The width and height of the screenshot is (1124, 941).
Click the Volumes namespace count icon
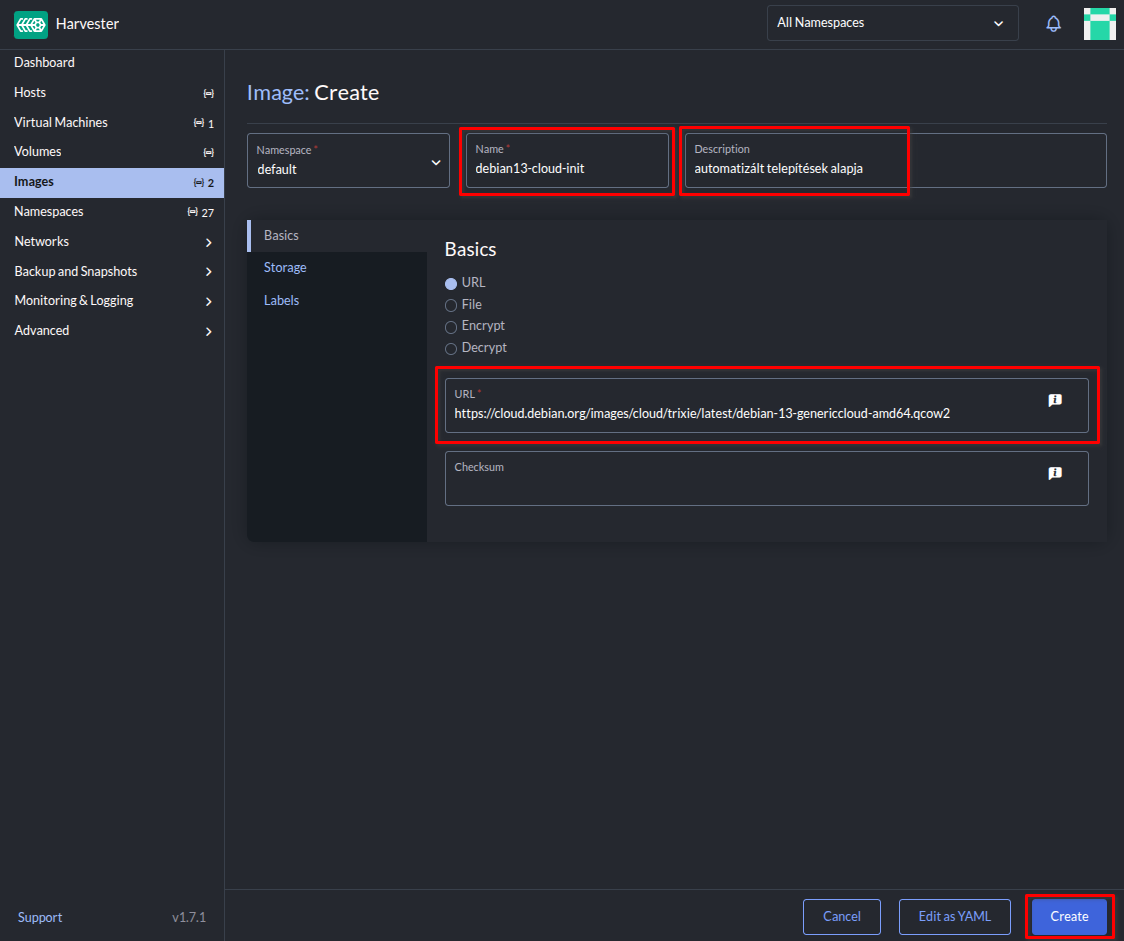click(208, 153)
